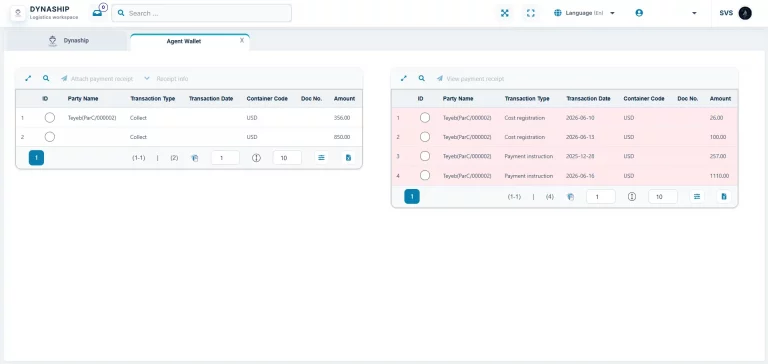Viewport: 768px width, 364px height.
Task: Click the 100.00 amount cell
Action: pos(718,137)
